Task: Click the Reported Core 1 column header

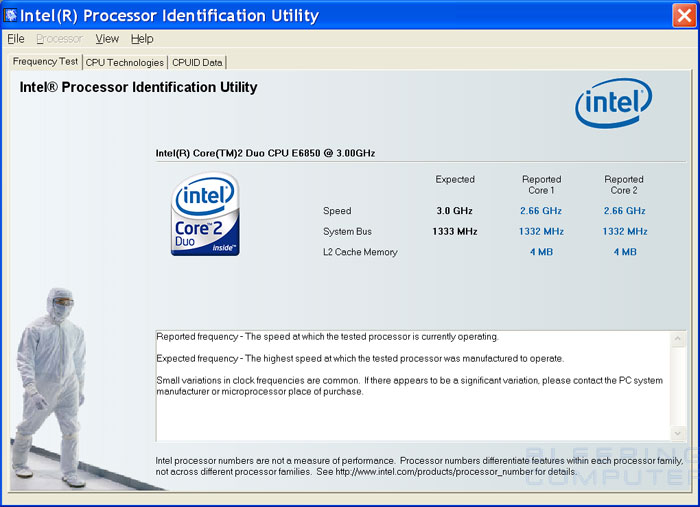Action: click(542, 185)
